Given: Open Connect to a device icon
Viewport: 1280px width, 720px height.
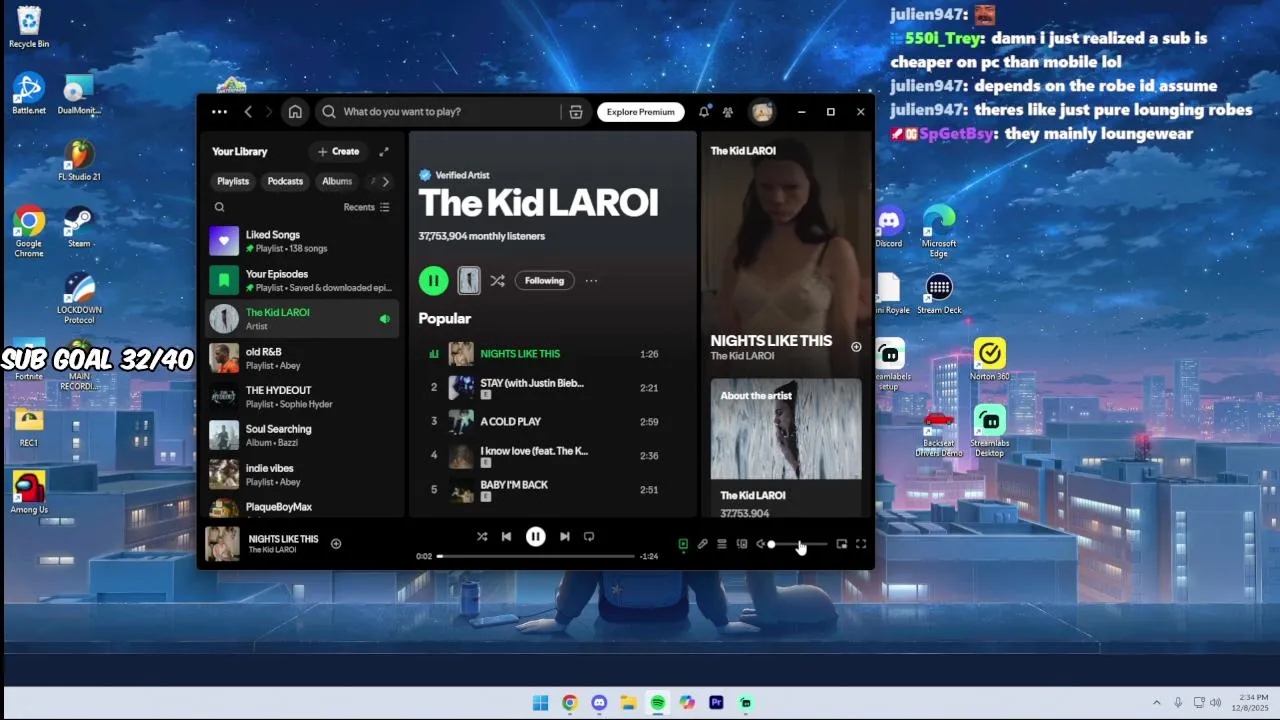Looking at the screenshot, I should [x=742, y=545].
